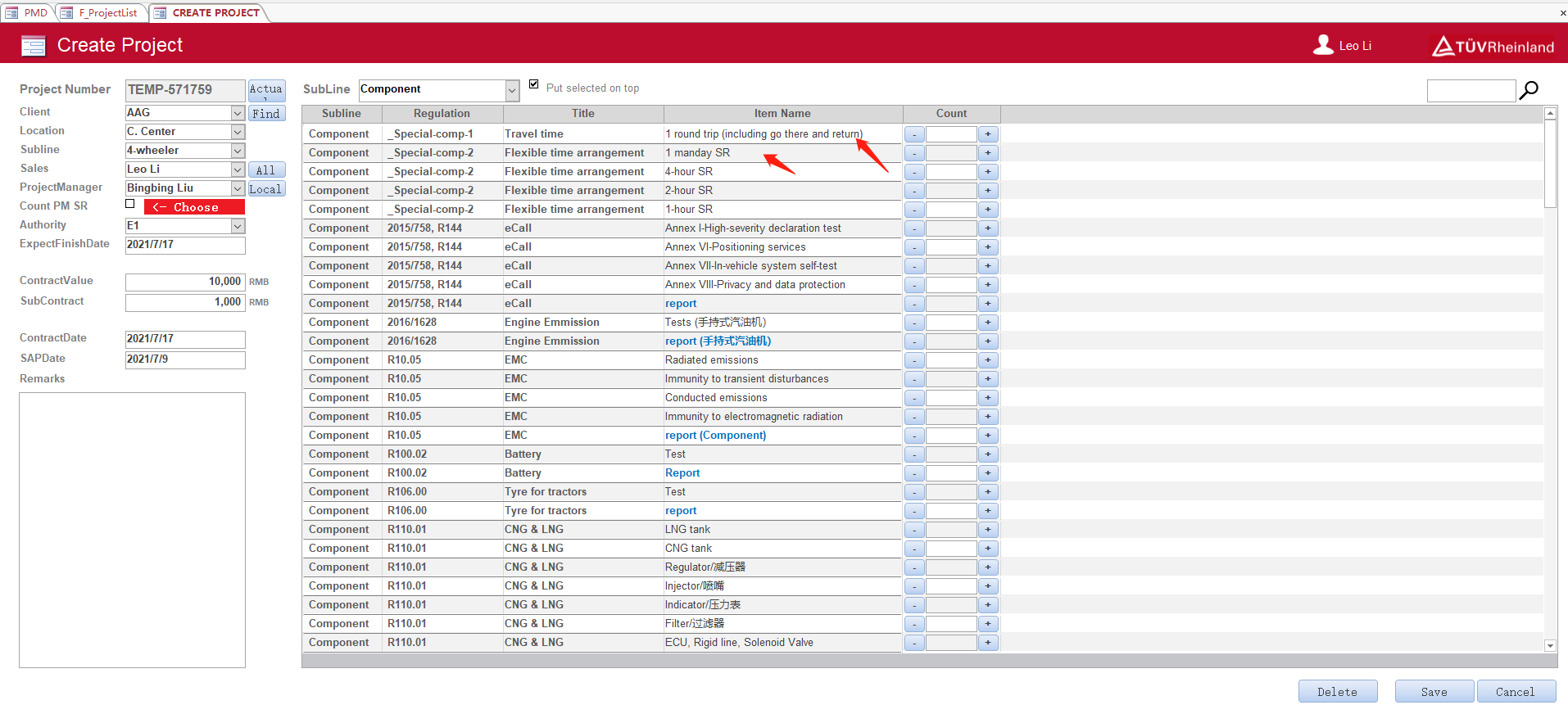Close the current tab with X
Image resolution: width=1568 pixels, height=705 pixels.
click(1562, 13)
